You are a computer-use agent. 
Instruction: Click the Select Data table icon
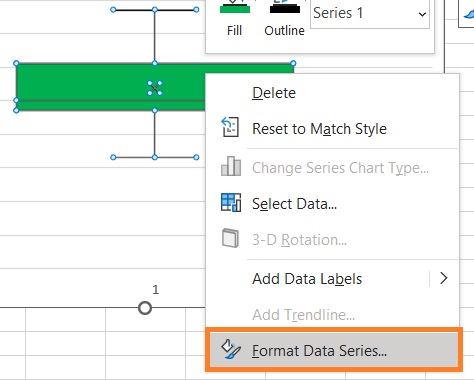click(231, 202)
